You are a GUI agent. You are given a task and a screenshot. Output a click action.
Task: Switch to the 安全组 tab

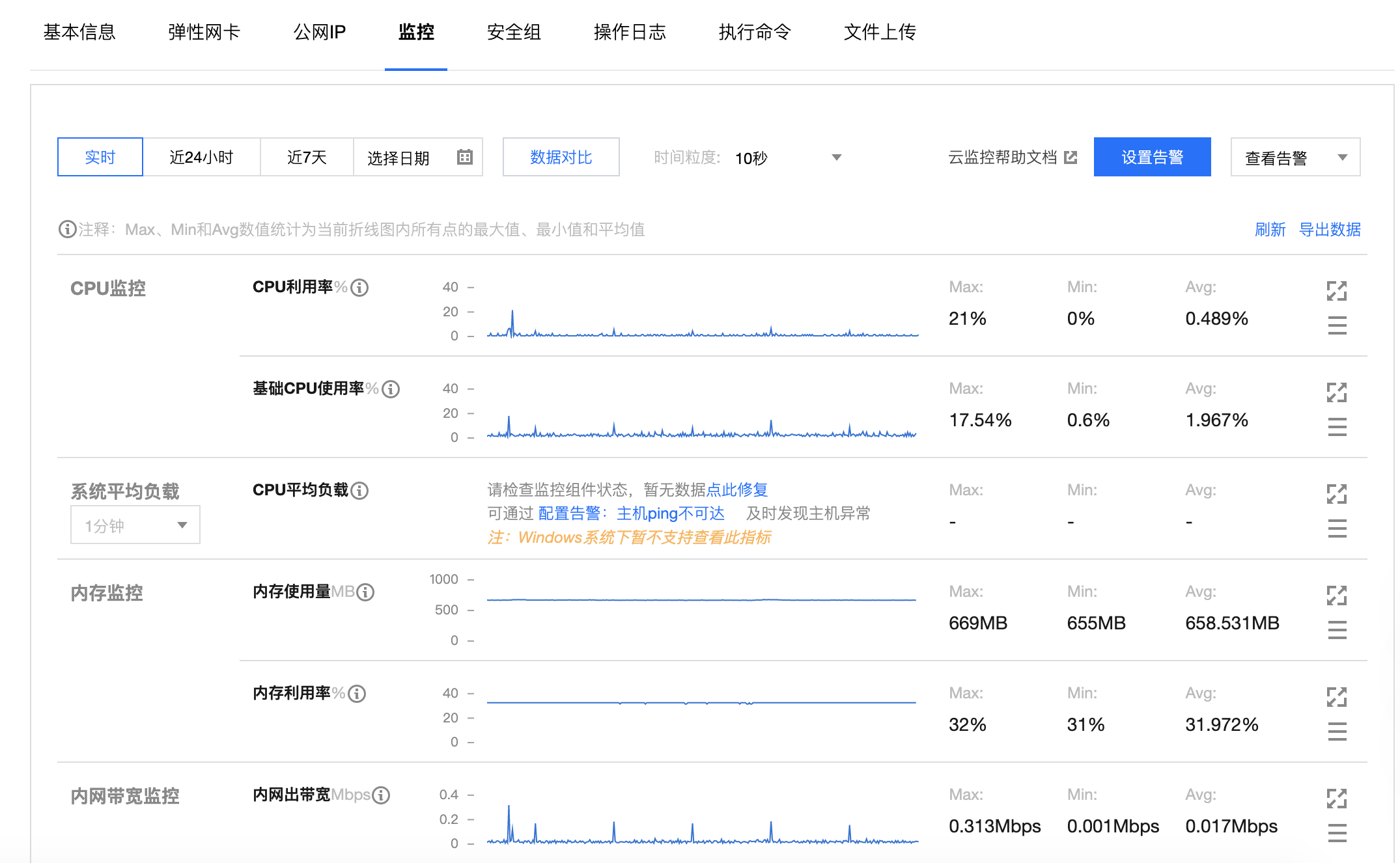point(514,32)
